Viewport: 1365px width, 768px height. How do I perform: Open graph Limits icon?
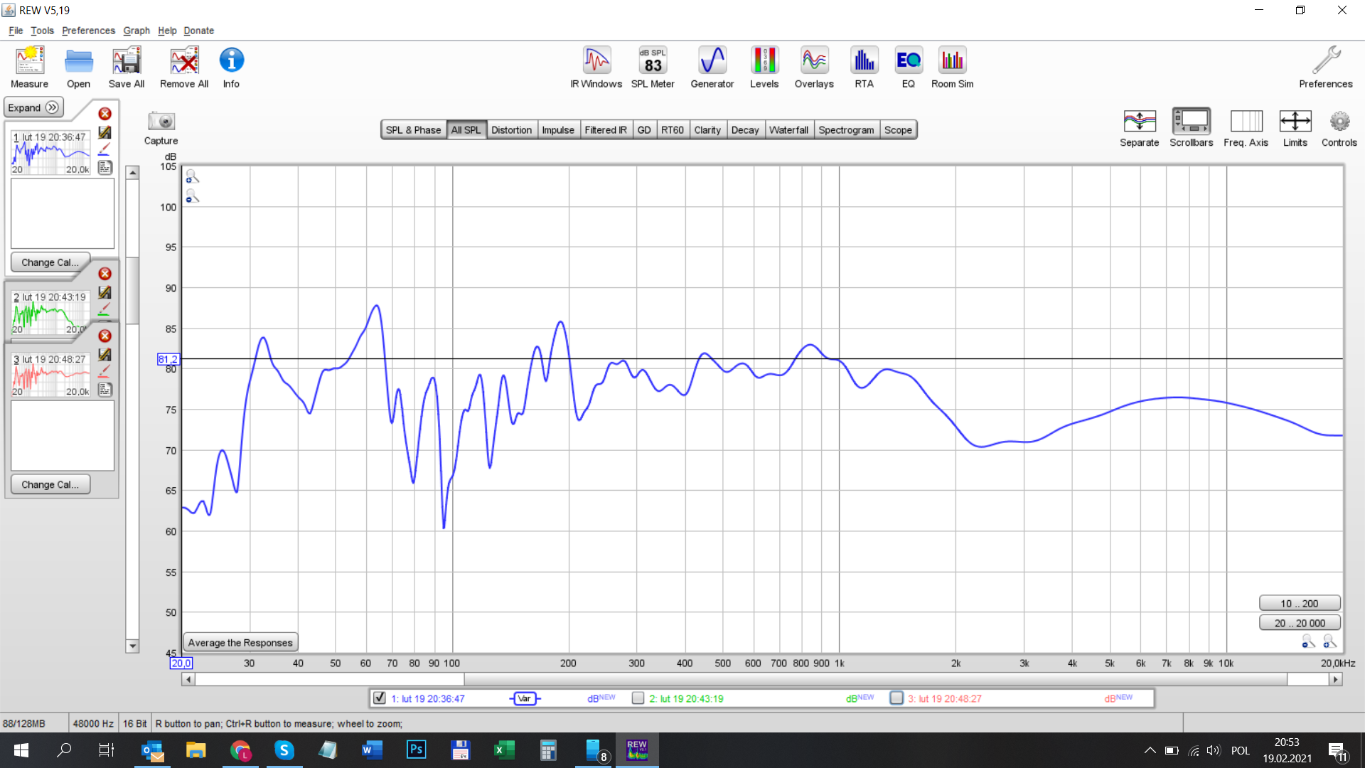1295,121
